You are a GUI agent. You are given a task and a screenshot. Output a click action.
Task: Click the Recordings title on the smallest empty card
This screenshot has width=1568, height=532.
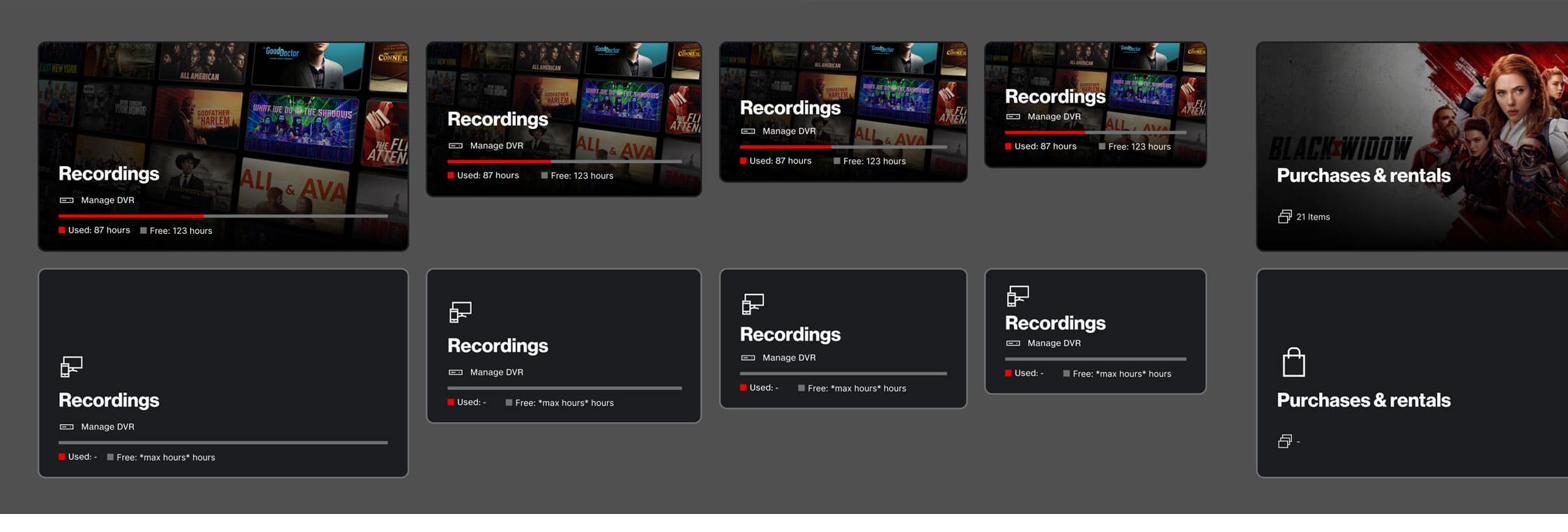coord(1055,323)
